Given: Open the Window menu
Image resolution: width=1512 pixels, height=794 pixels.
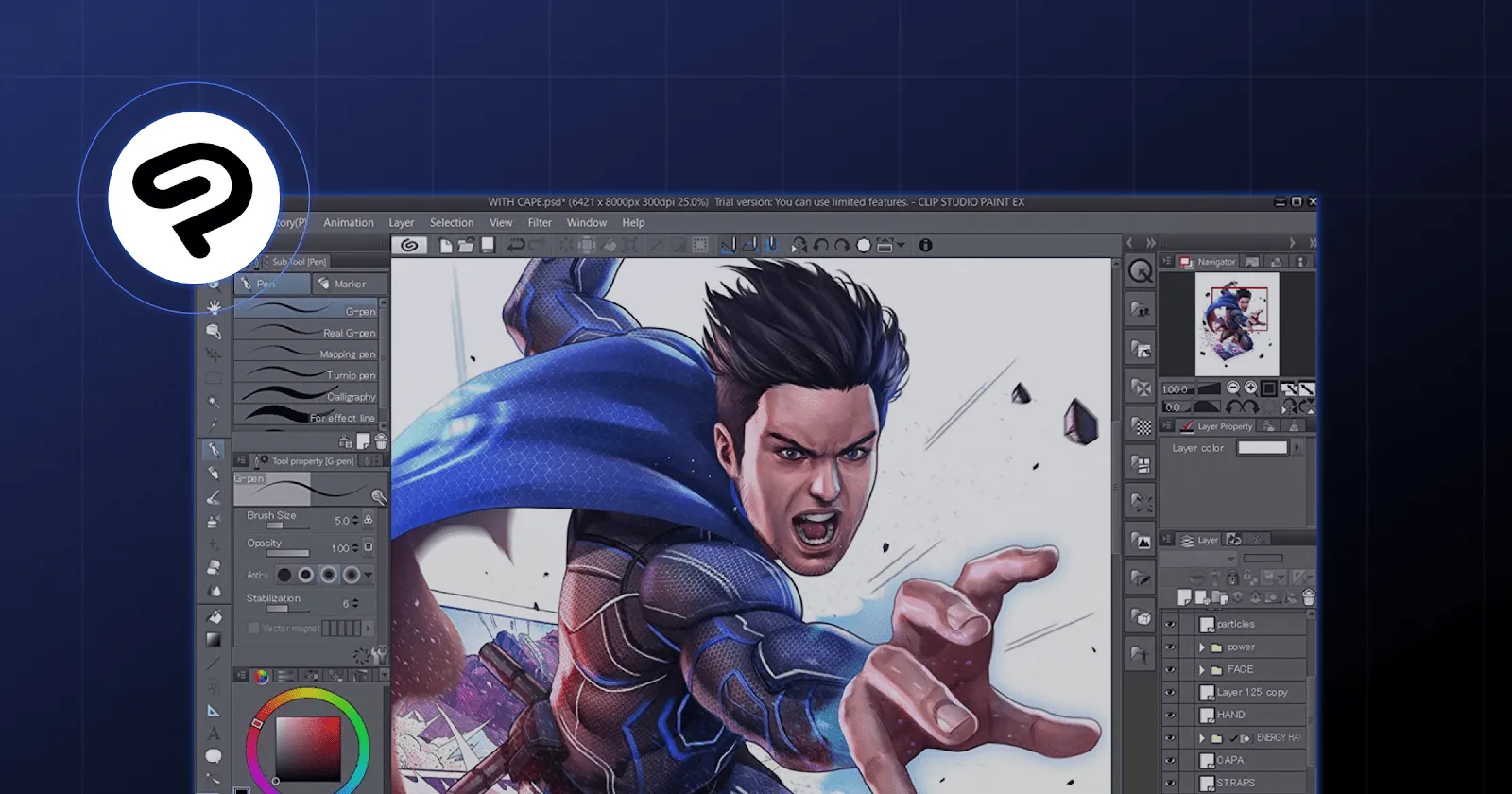Looking at the screenshot, I should pyautogui.click(x=587, y=223).
